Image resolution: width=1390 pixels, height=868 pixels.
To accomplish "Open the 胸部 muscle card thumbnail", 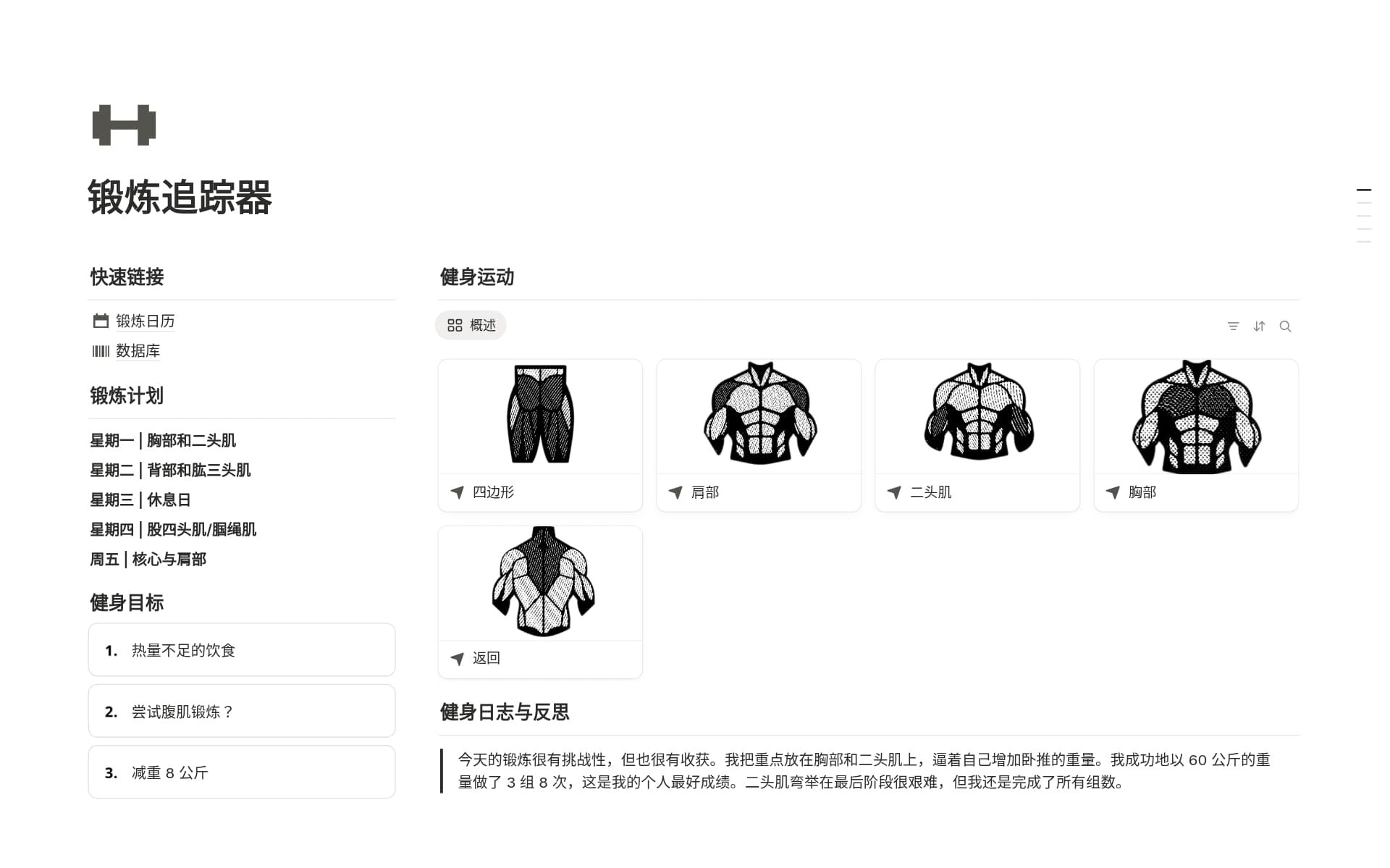I will [x=1196, y=416].
